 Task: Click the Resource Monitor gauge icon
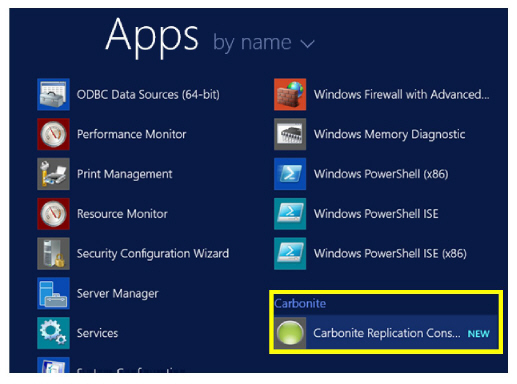pyautogui.click(x=53, y=214)
